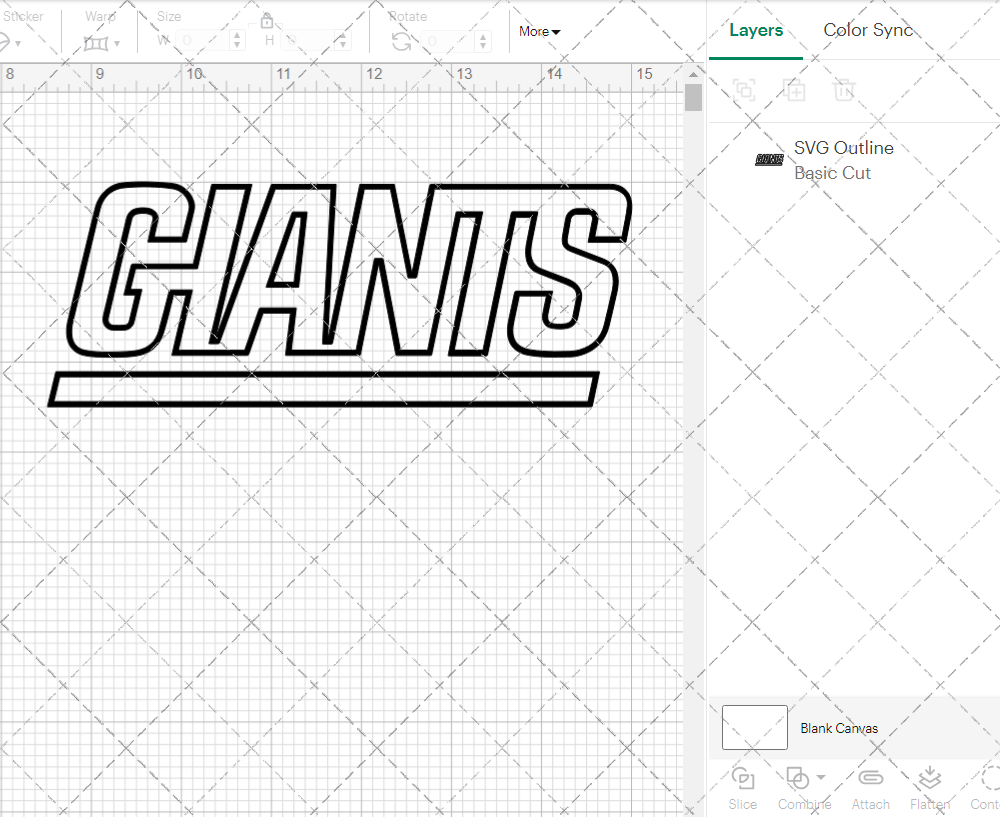Screen dimensions: 1000x817
Task: Open the Sticker dropdown arrow
Action: pyautogui.click(x=18, y=44)
